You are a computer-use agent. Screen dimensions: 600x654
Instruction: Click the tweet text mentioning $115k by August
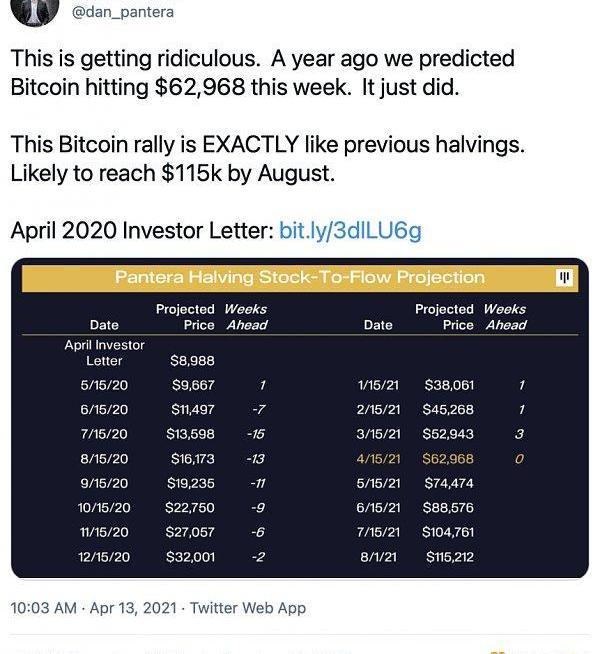pos(173,173)
